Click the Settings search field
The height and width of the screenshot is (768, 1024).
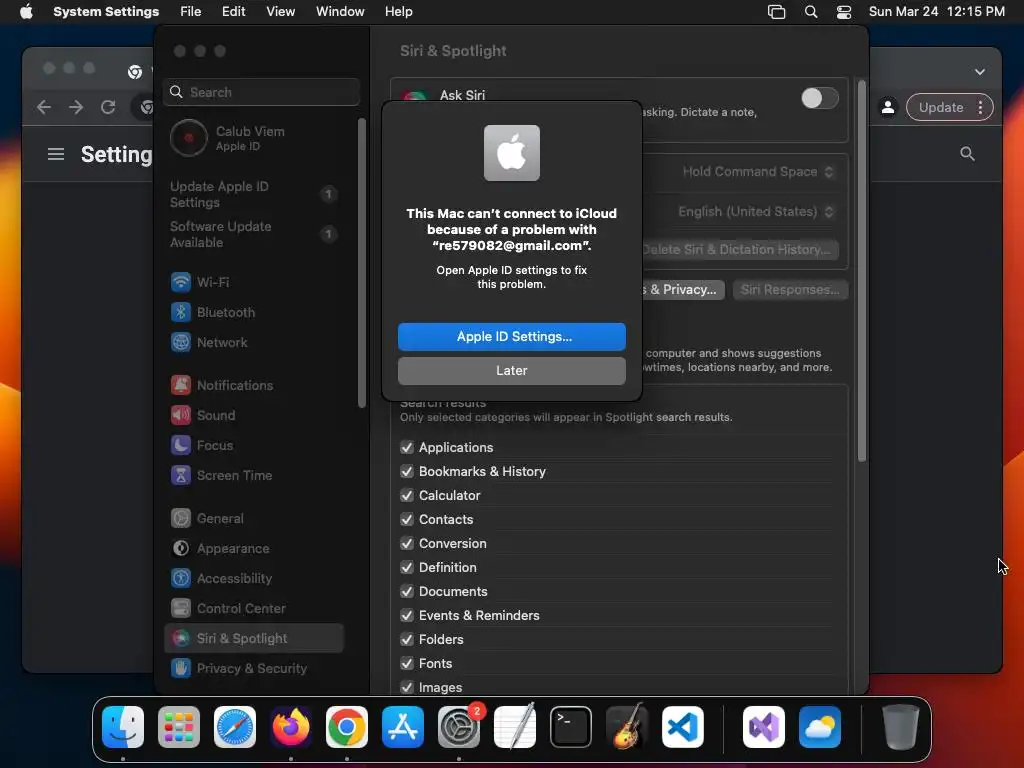(261, 92)
